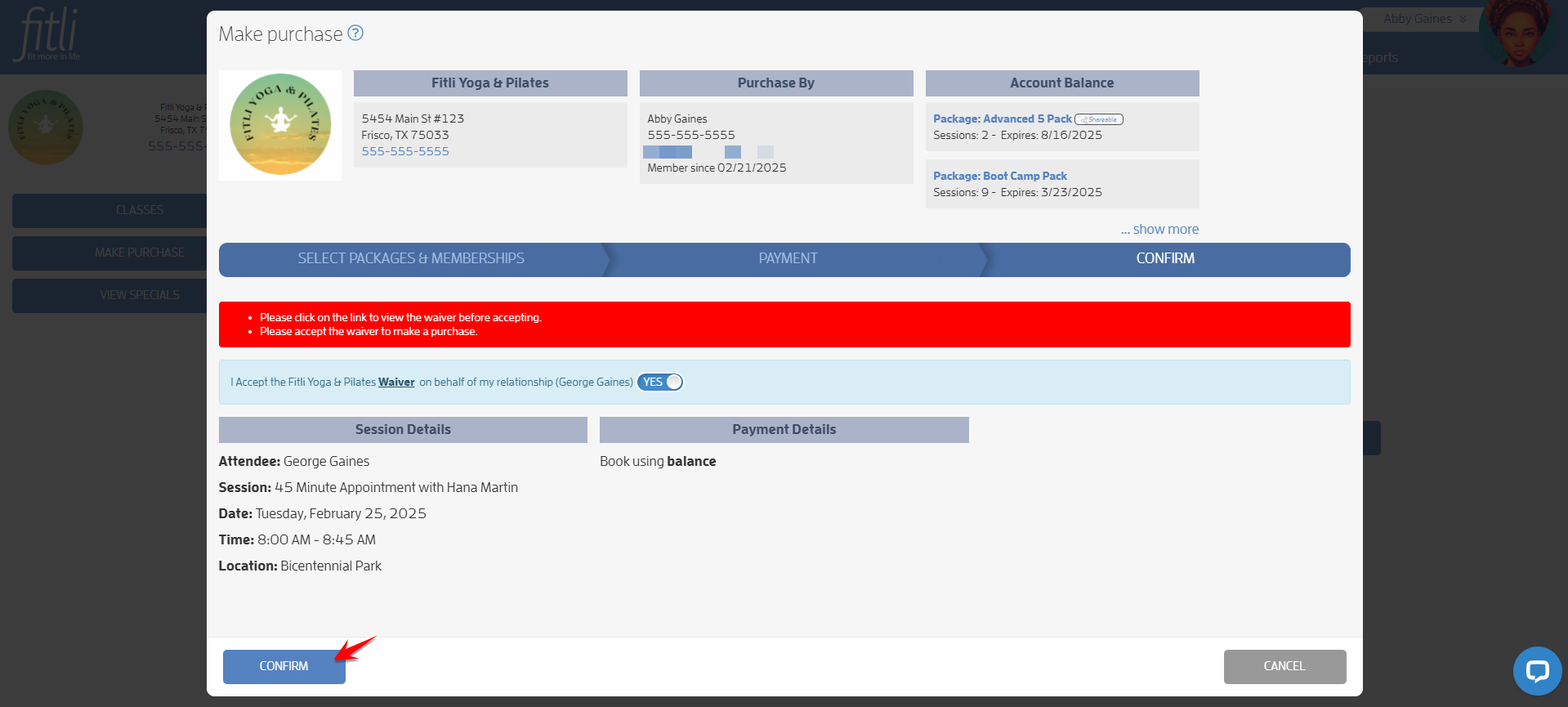This screenshot has height=707, width=1568.
Task: Click 'Bicentennial Park' location text
Action: coord(331,566)
